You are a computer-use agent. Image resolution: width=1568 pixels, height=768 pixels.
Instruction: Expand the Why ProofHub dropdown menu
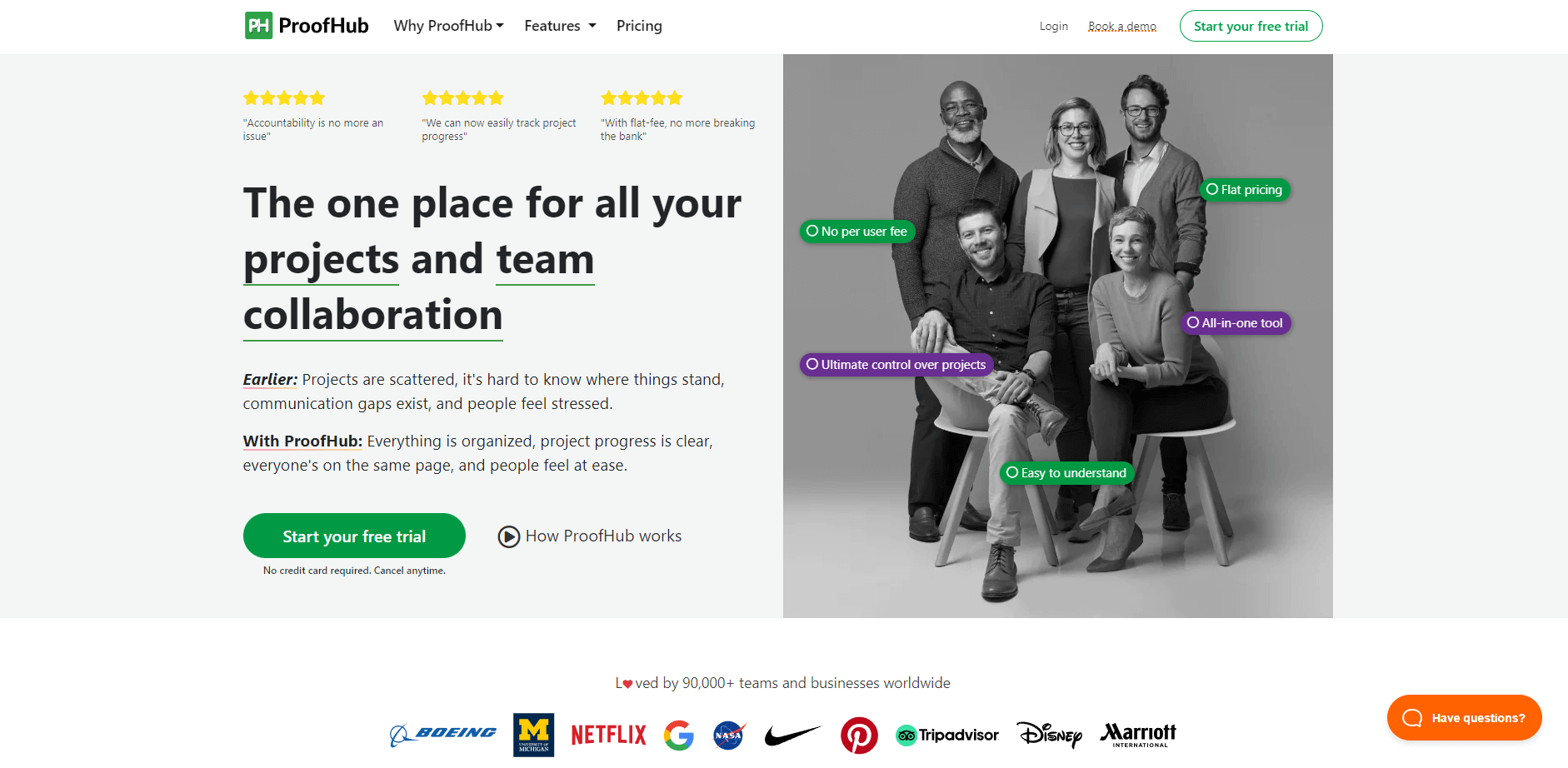(448, 26)
